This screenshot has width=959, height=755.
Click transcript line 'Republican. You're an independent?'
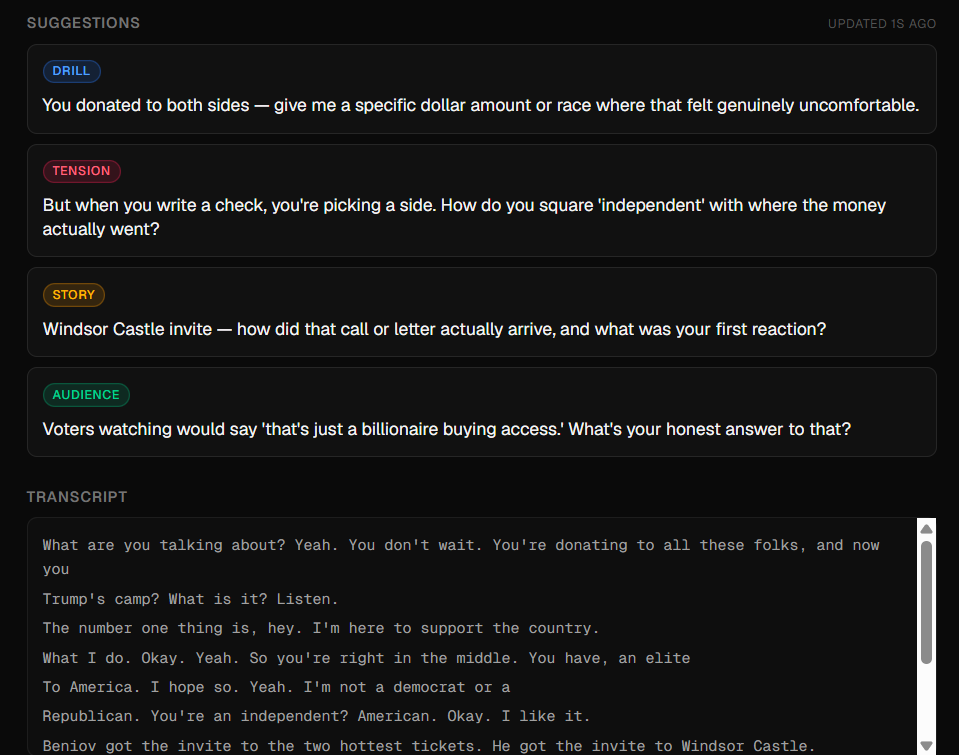(x=316, y=716)
